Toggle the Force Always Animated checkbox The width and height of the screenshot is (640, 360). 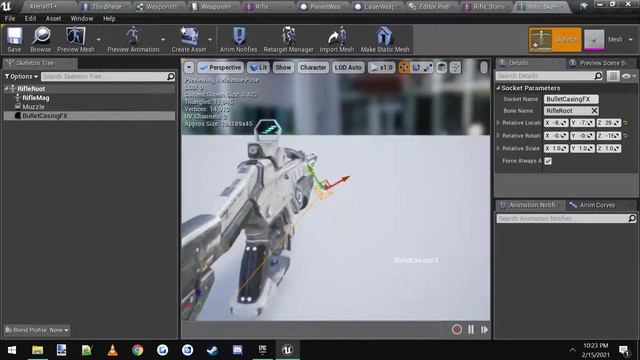click(548, 161)
